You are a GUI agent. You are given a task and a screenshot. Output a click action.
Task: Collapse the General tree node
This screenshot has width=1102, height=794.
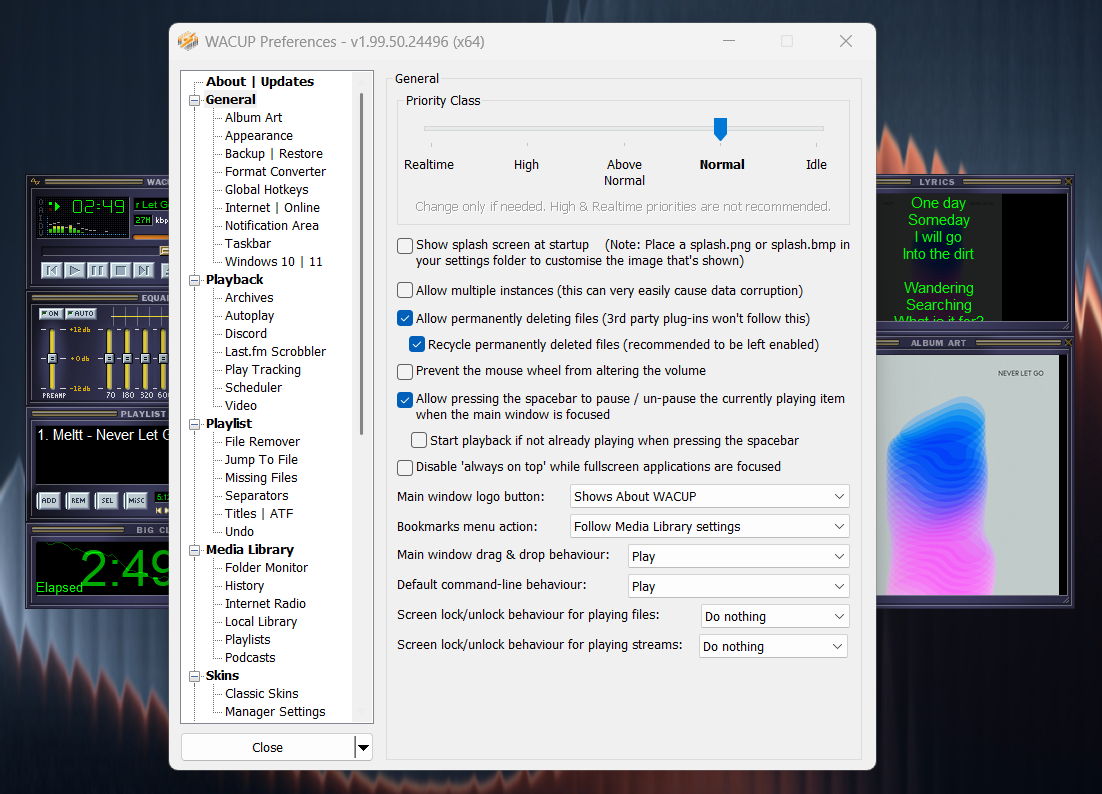[x=195, y=100]
